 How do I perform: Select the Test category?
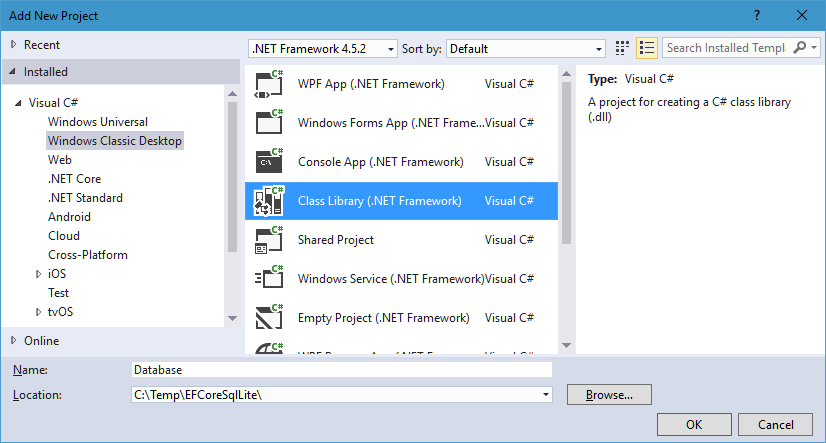[58, 292]
